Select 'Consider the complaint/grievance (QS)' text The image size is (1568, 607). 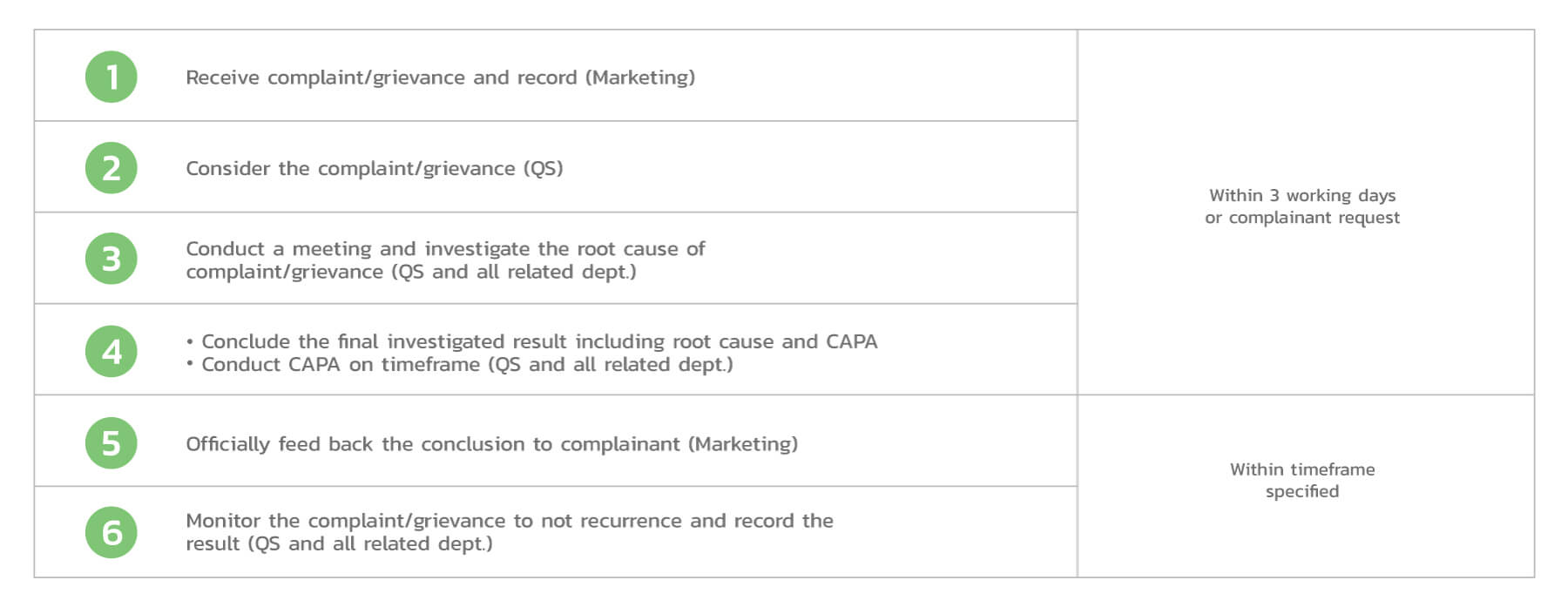[x=375, y=168]
